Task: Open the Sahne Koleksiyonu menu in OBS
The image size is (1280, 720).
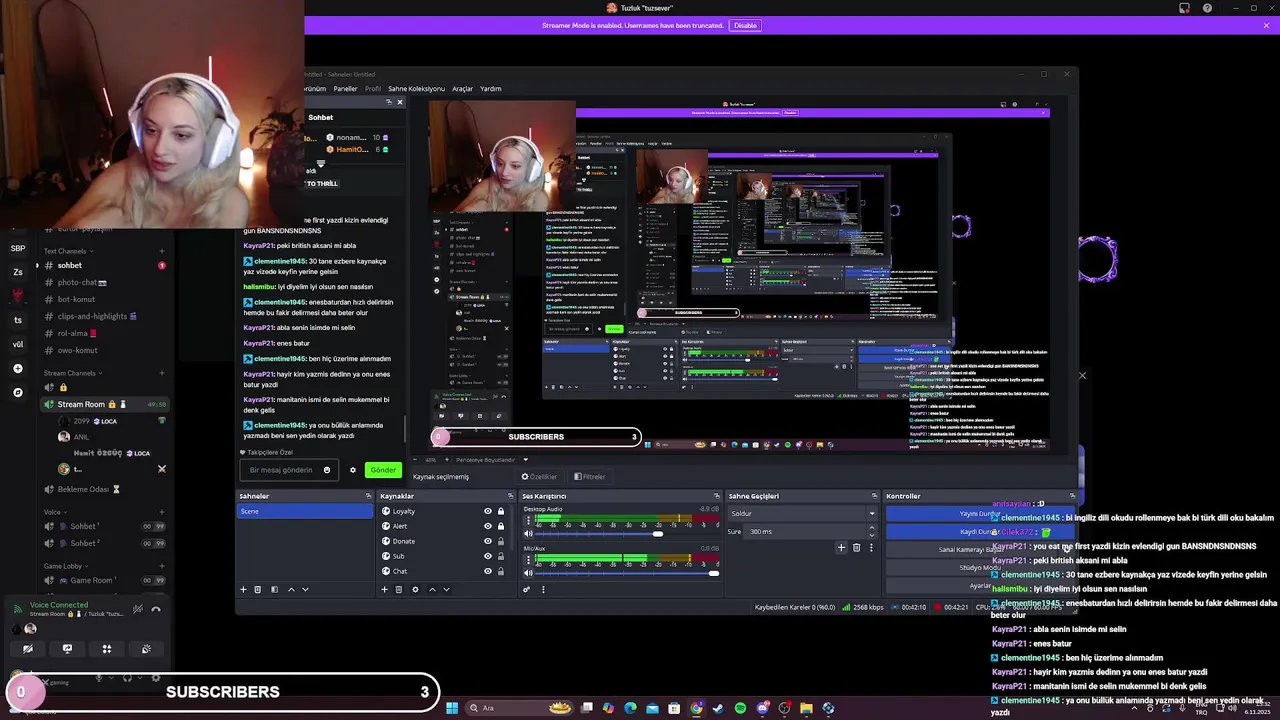Action: (416, 89)
